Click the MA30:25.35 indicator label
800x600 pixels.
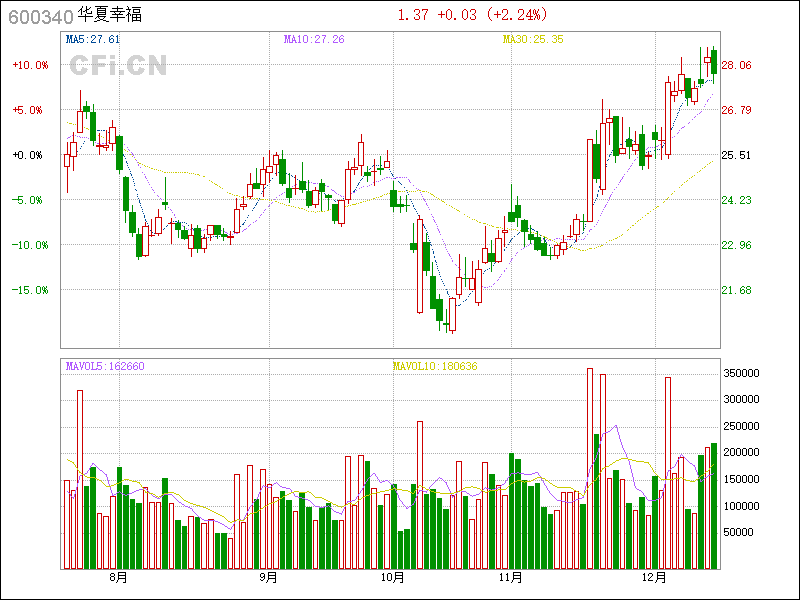tap(533, 39)
